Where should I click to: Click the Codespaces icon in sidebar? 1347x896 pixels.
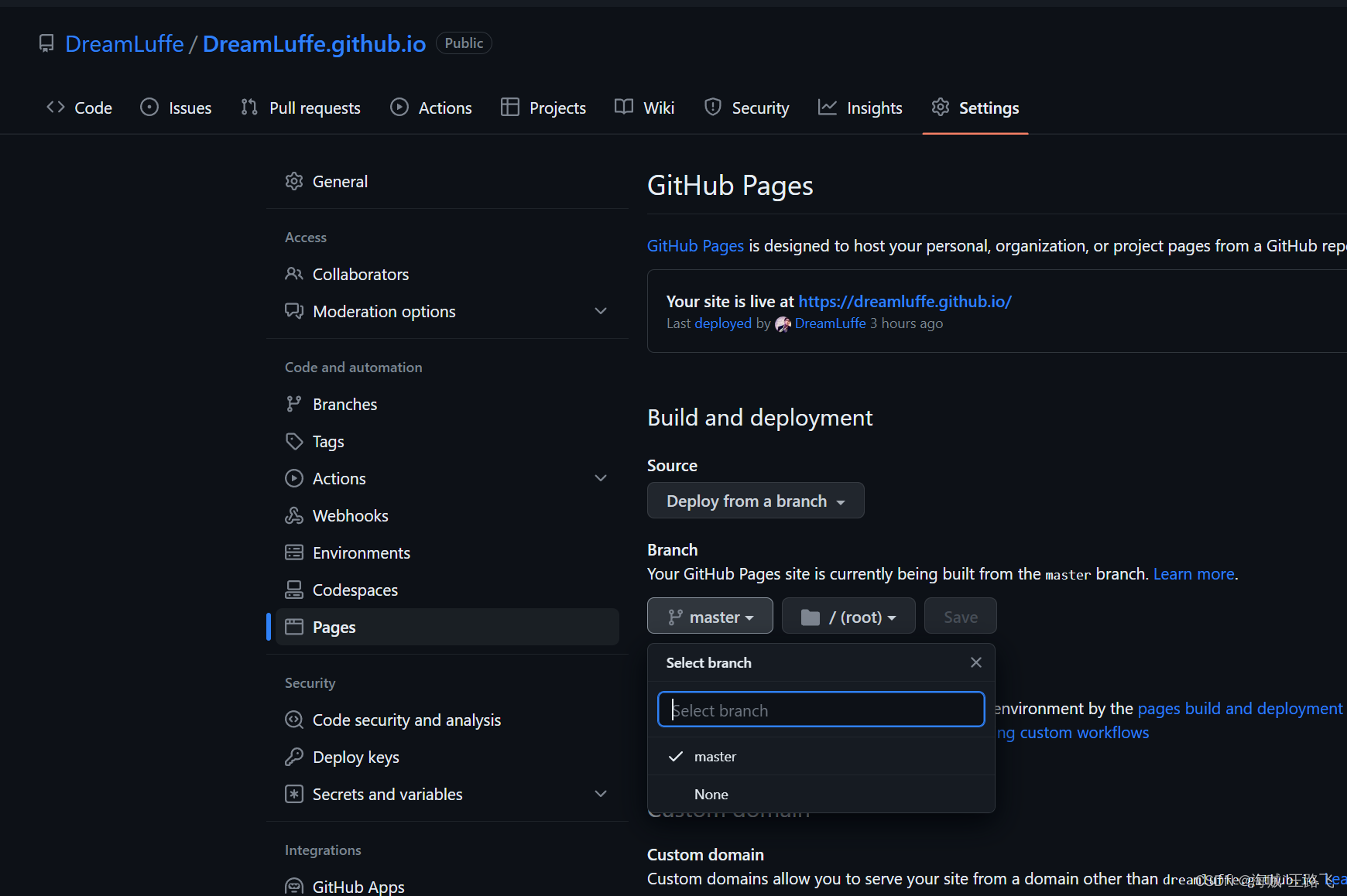[x=294, y=590]
